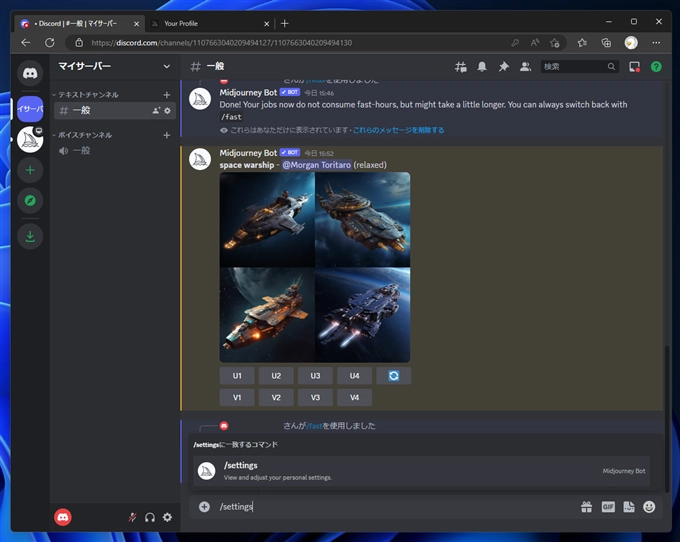The image size is (680, 542).
Task: Select the 一般 text channel
Action: [115, 111]
